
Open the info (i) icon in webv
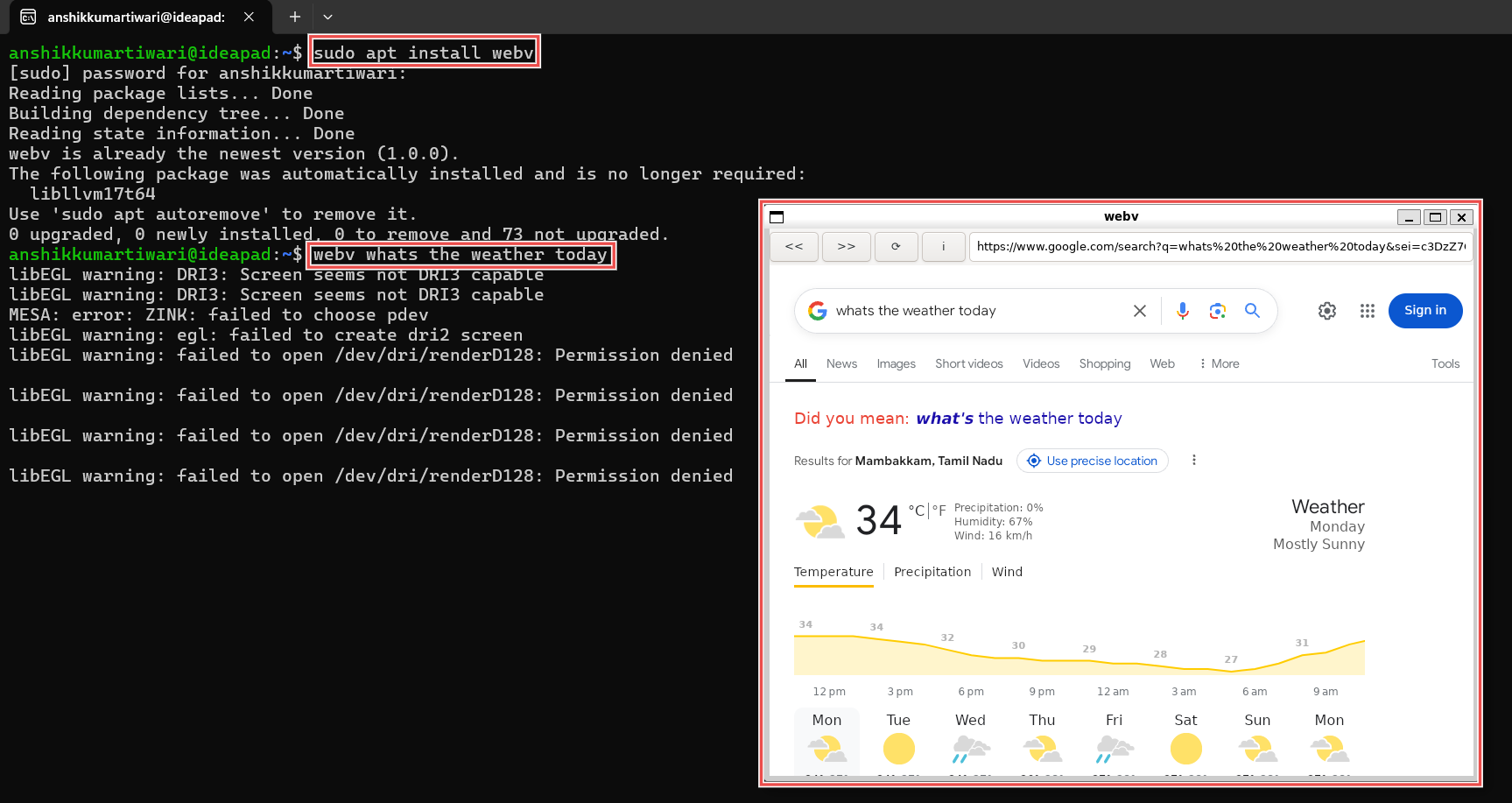click(x=943, y=246)
